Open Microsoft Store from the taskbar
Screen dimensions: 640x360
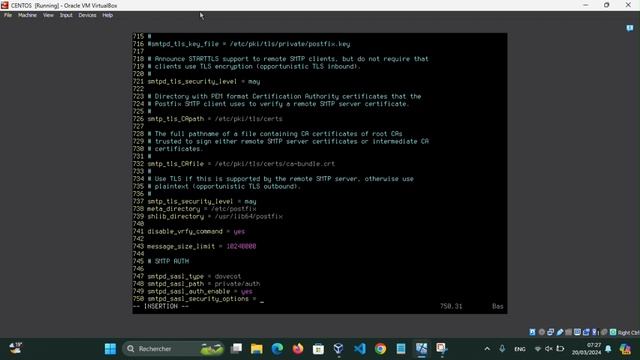coord(318,349)
